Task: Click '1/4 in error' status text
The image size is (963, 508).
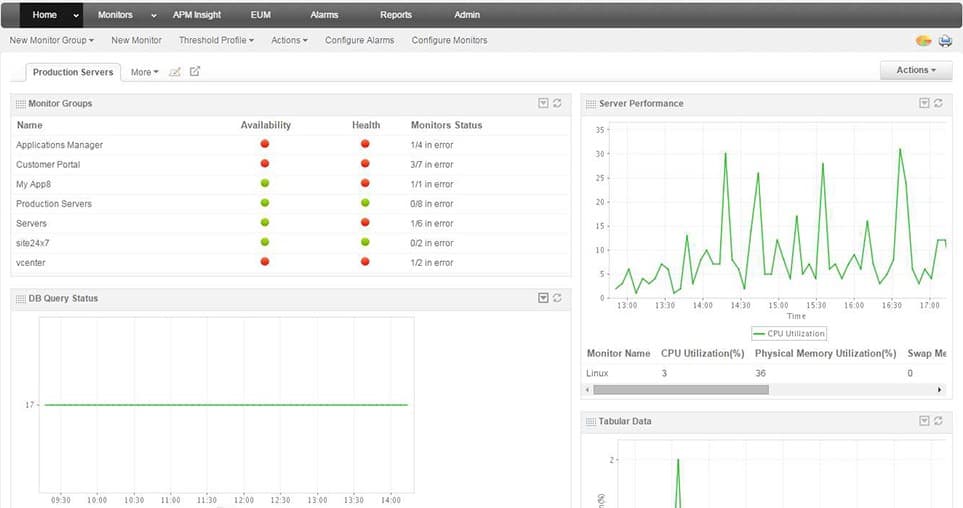Action: point(432,145)
